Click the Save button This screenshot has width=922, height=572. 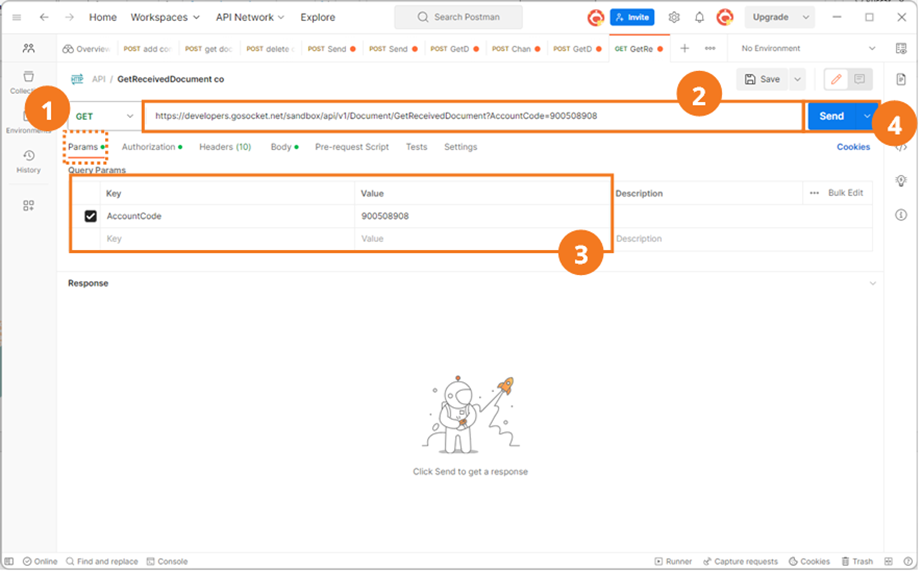coord(762,79)
